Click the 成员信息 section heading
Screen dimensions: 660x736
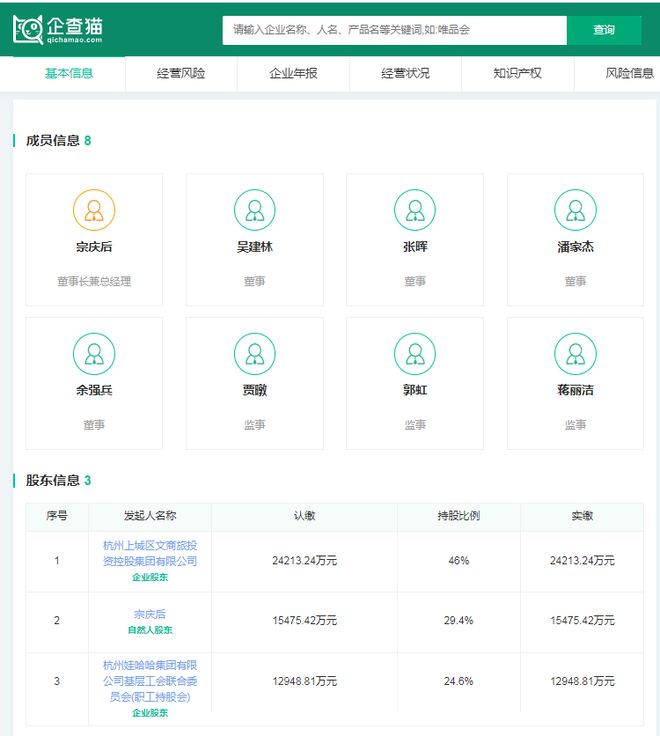53,140
